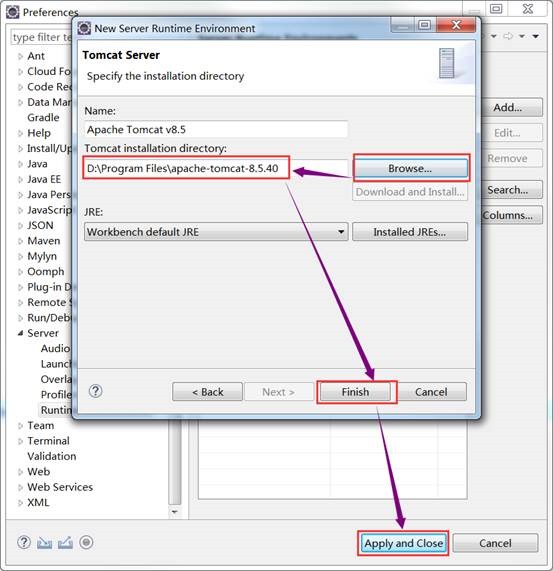Viewport: 553px width, 571px height.
Task: Select Java in the preferences tree
Action: pyautogui.click(x=37, y=164)
